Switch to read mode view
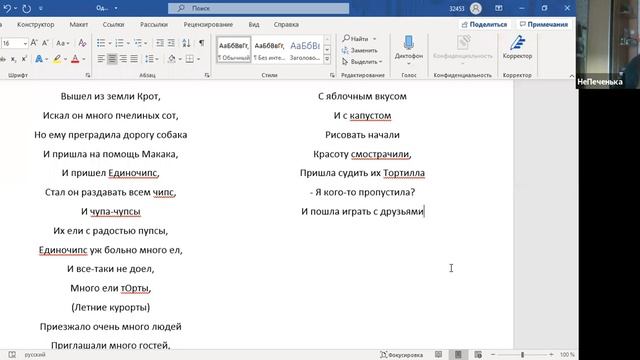640x360 pixels. click(438, 355)
